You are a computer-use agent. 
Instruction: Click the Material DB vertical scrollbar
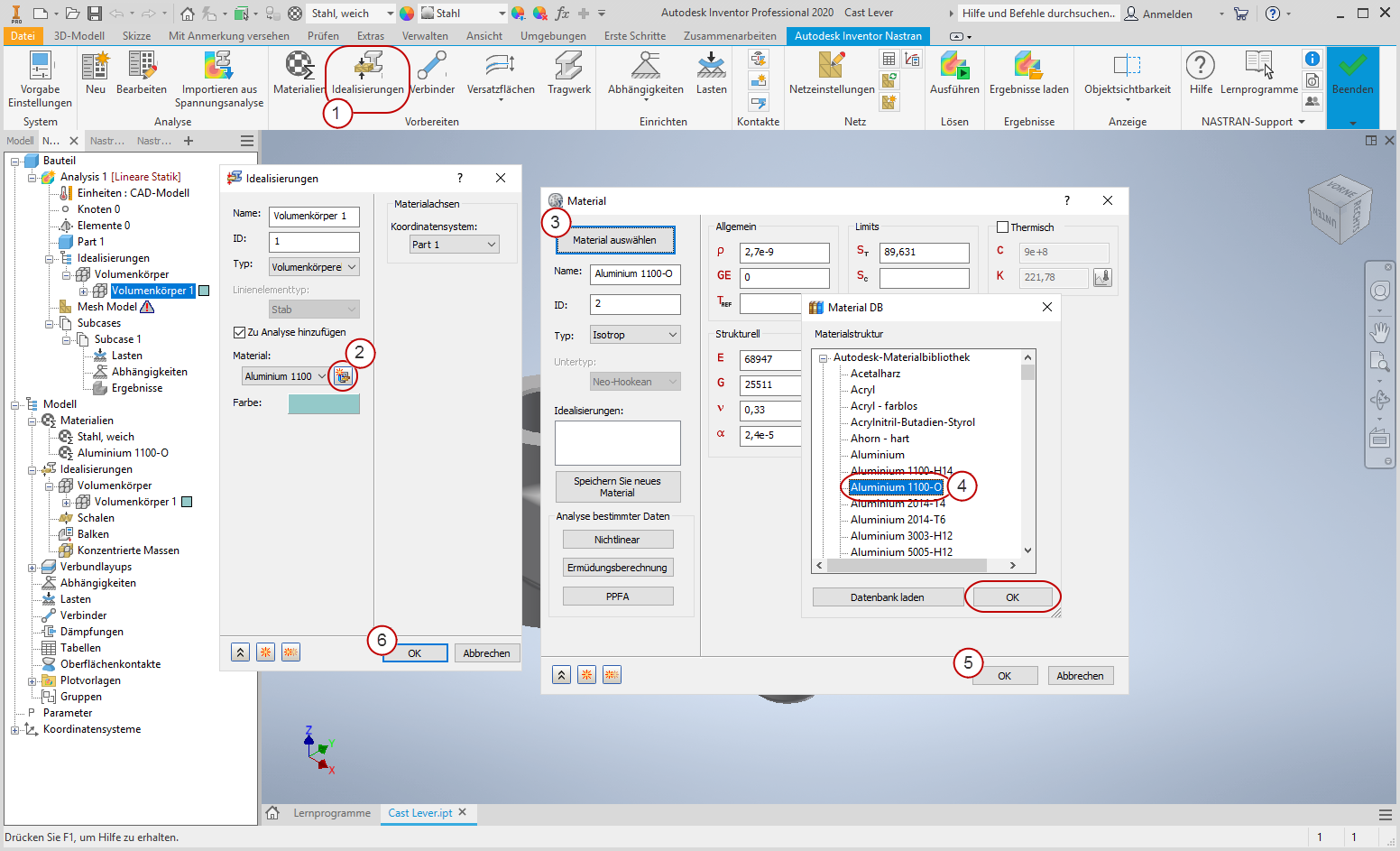tap(1027, 454)
